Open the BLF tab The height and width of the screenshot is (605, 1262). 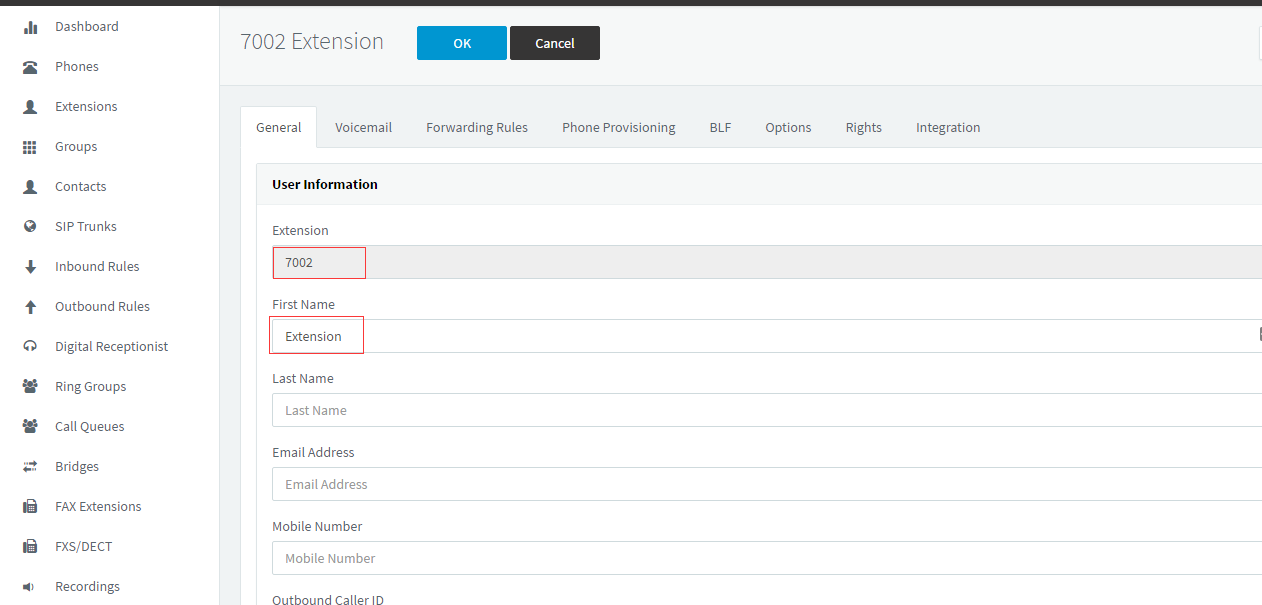pyautogui.click(x=720, y=127)
